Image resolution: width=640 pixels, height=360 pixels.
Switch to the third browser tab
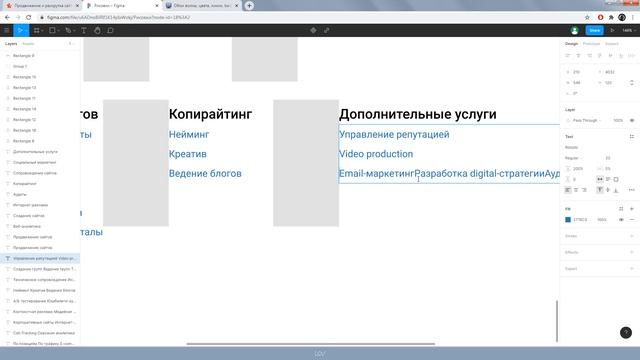202,6
